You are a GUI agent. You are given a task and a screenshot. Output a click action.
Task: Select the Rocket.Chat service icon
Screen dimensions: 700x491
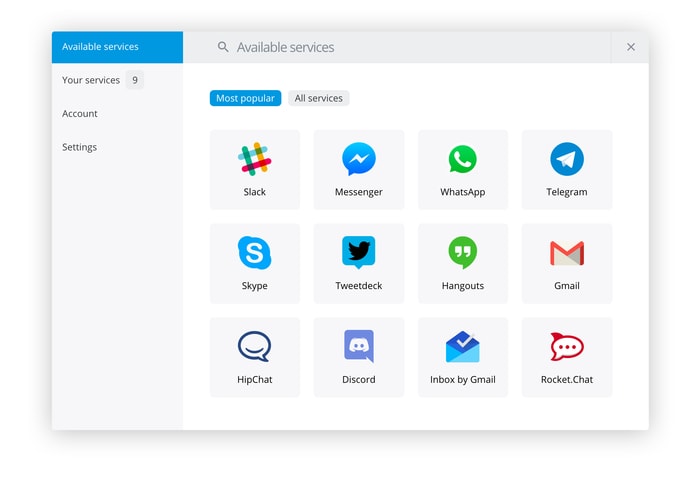coord(566,347)
